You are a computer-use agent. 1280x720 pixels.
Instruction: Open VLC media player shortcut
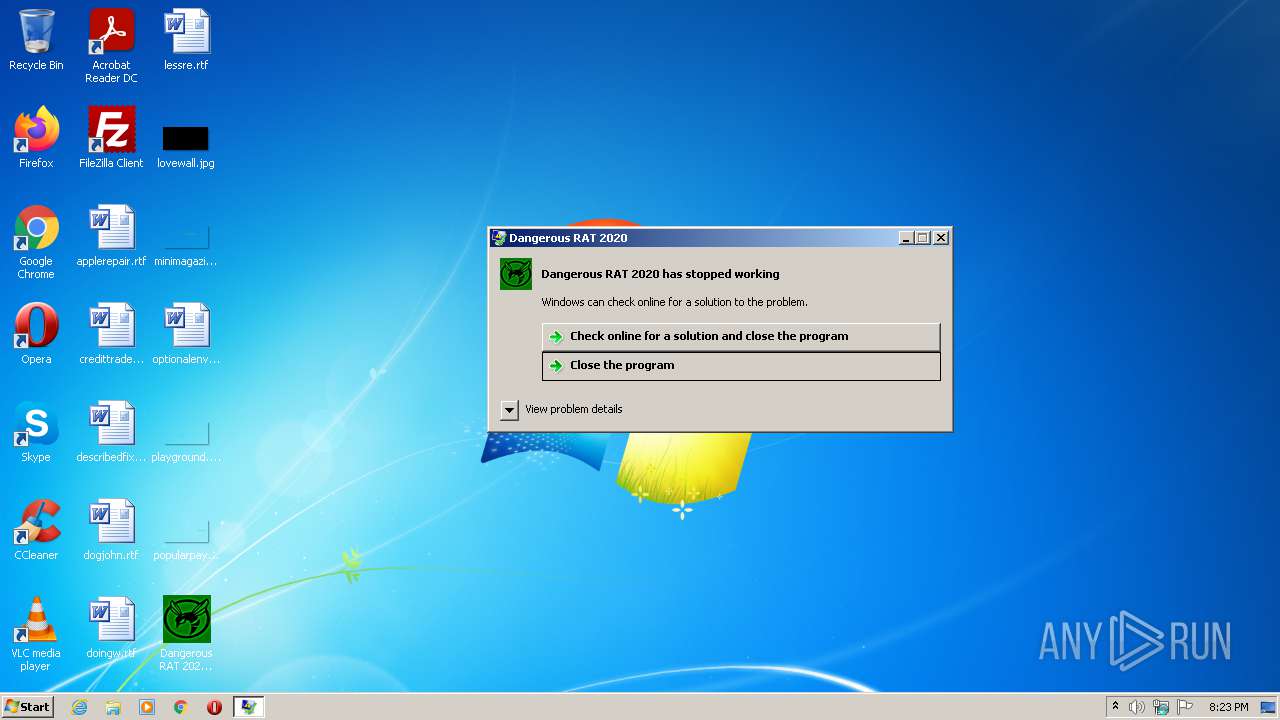pyautogui.click(x=36, y=634)
